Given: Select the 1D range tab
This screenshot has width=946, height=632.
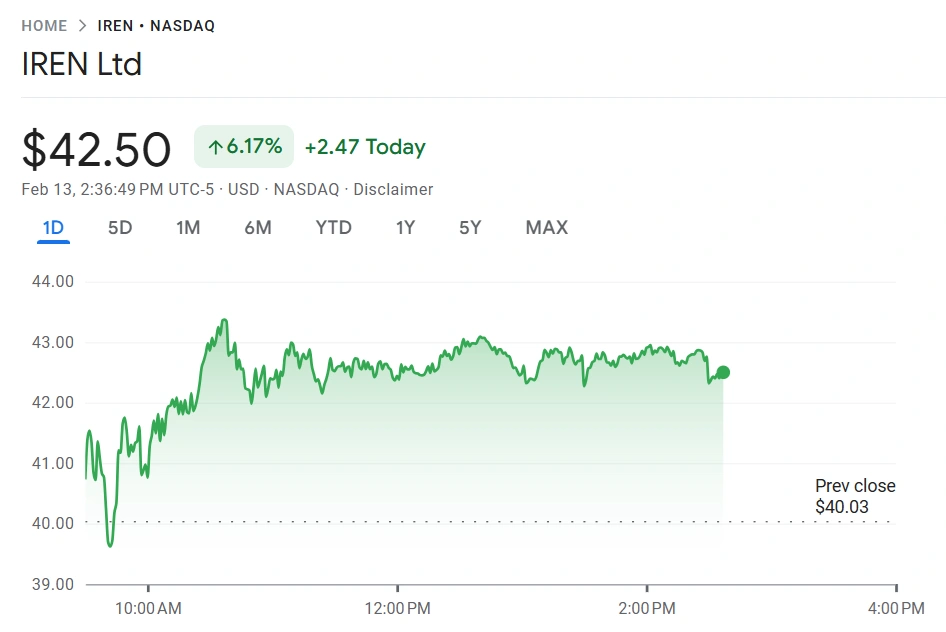Looking at the screenshot, I should [x=53, y=228].
